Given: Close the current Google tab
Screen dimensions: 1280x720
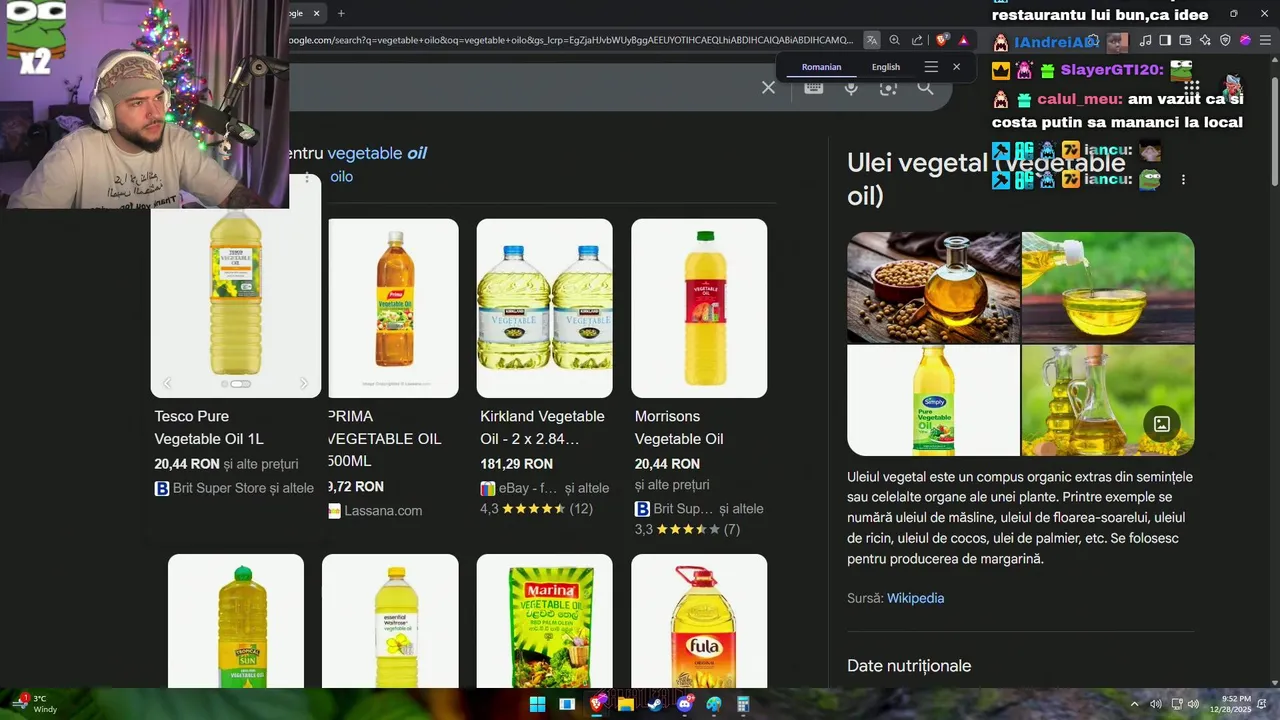Looking at the screenshot, I should 317,13.
